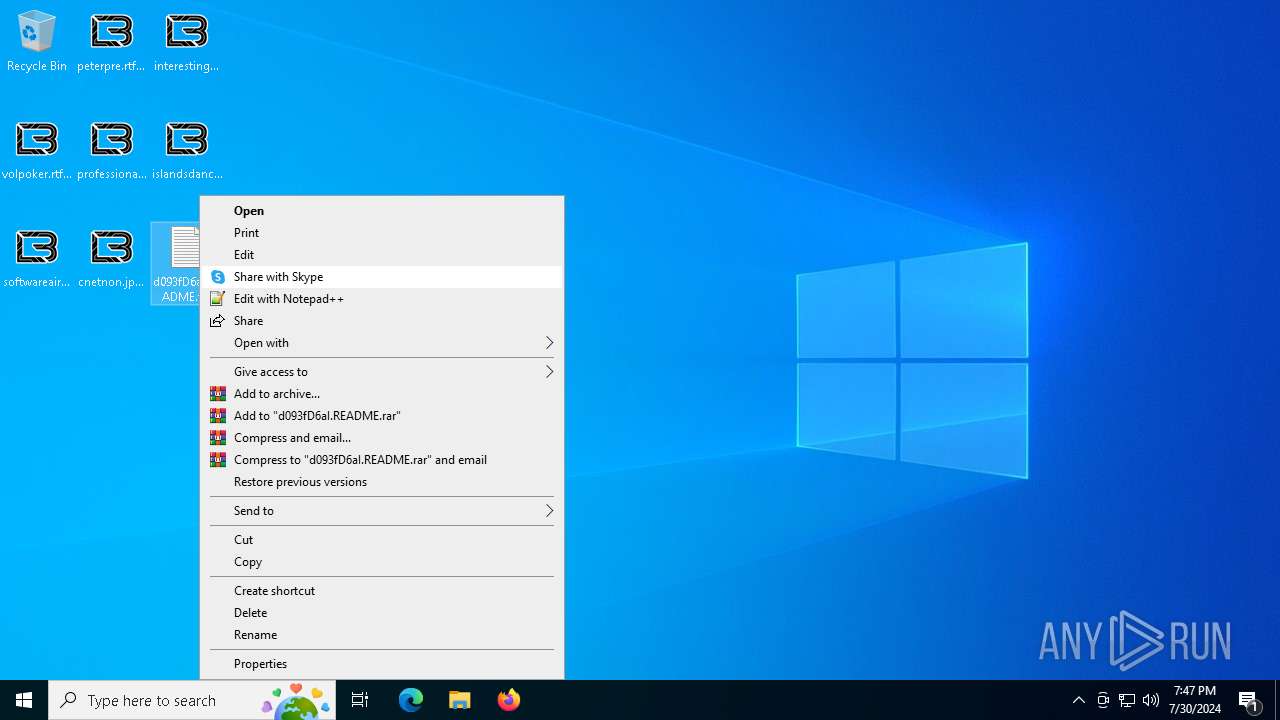Select Share with Skype

click(382, 277)
